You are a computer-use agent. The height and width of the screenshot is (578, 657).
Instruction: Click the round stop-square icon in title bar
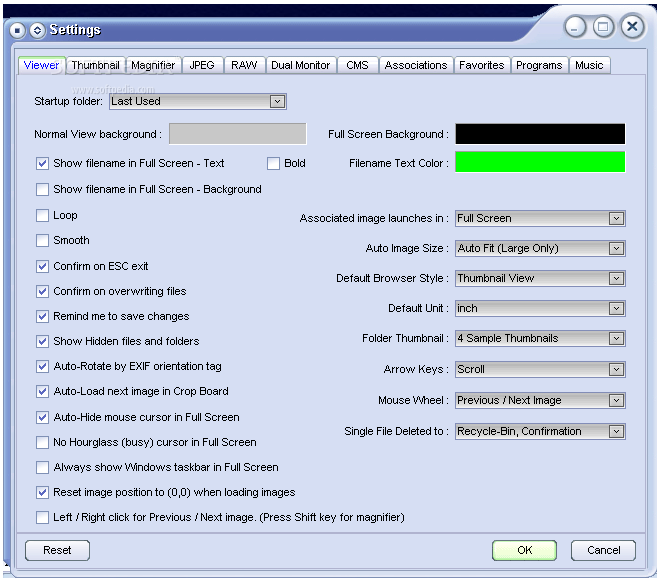pos(17,30)
